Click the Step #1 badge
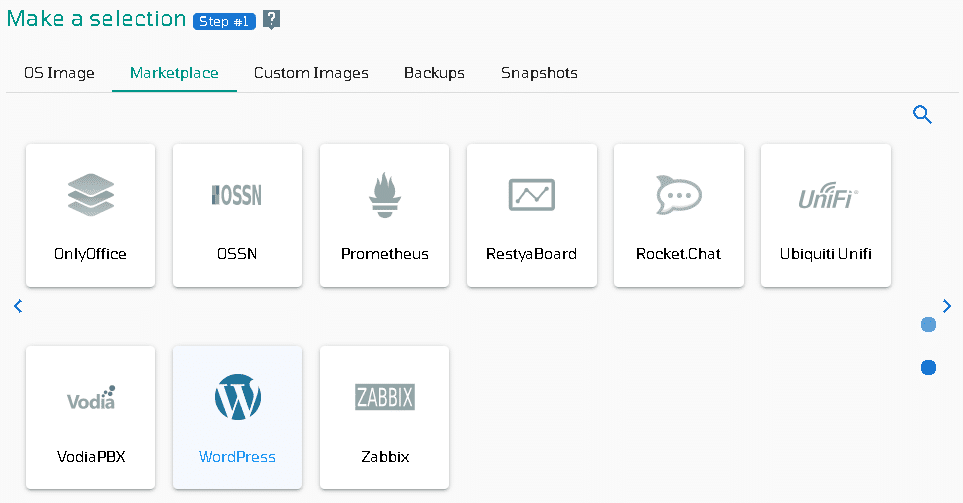The width and height of the screenshot is (963, 503). pos(224,21)
